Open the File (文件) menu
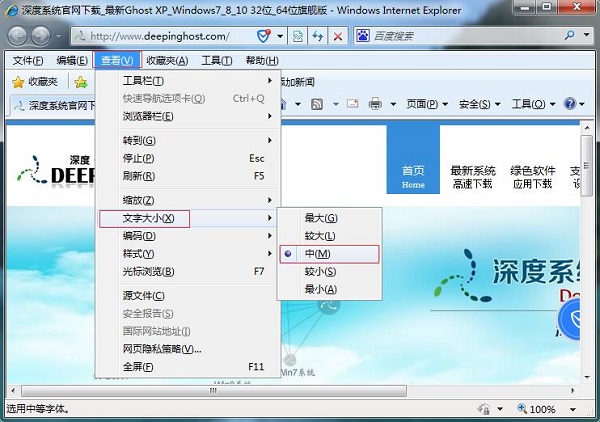The height and width of the screenshot is (422, 600). pos(28,60)
